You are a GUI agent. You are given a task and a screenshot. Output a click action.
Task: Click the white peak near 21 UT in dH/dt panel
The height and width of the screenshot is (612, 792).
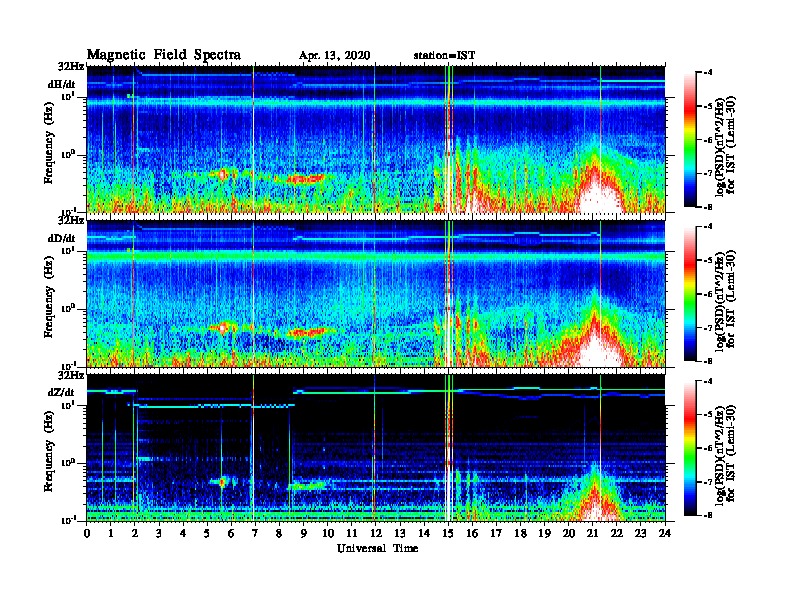(x=600, y=196)
